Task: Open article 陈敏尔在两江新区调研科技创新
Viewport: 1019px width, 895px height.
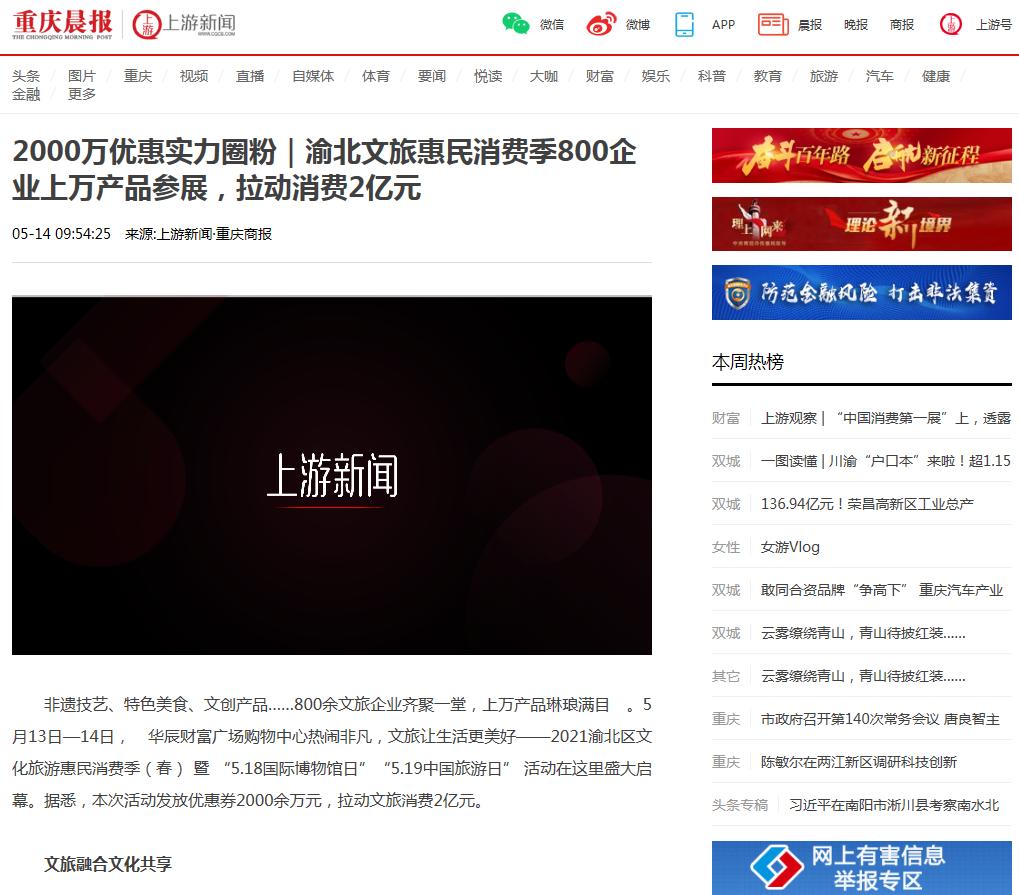Action: pyautogui.click(x=858, y=762)
